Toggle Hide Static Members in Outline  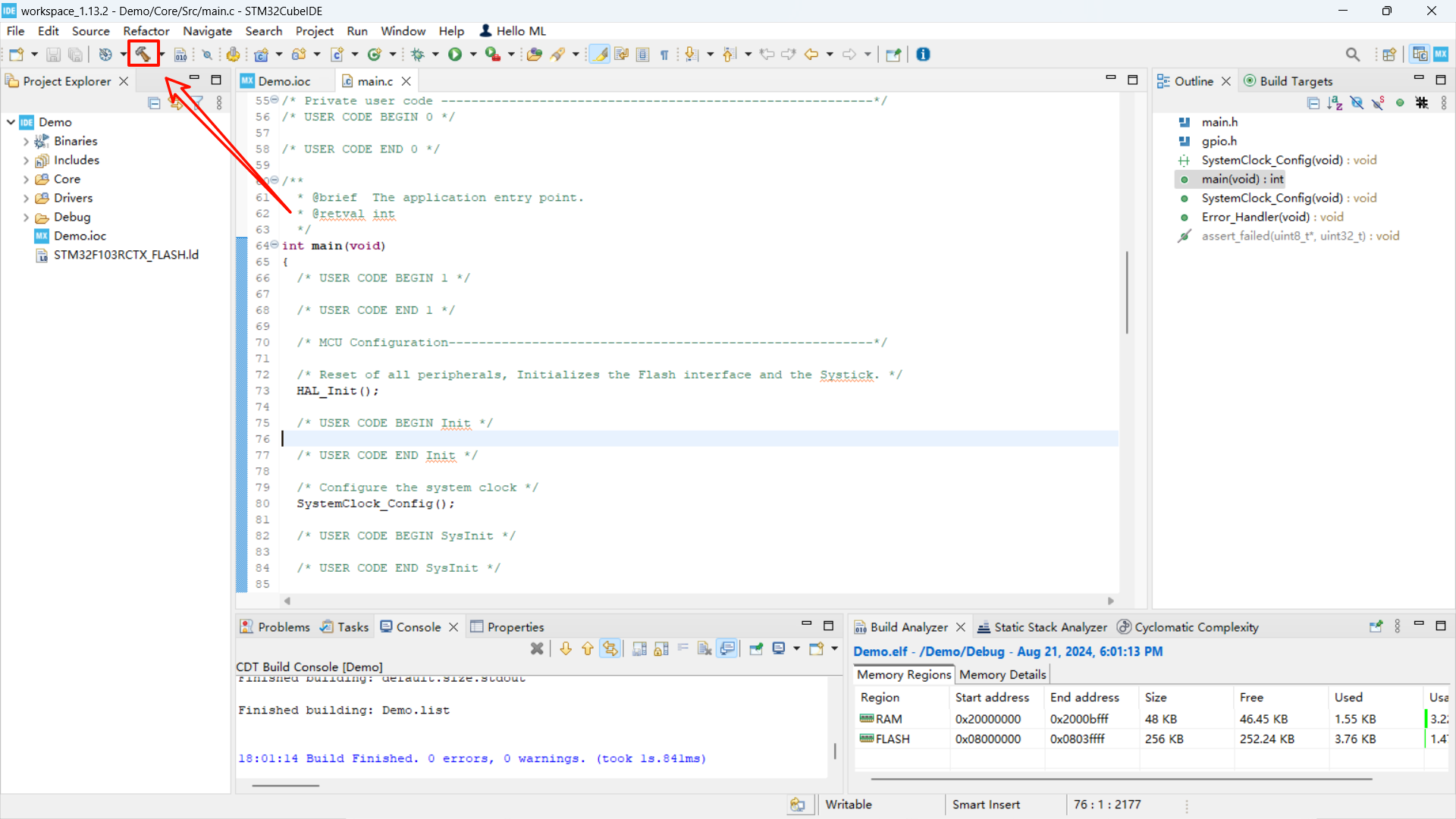pyautogui.click(x=1379, y=102)
